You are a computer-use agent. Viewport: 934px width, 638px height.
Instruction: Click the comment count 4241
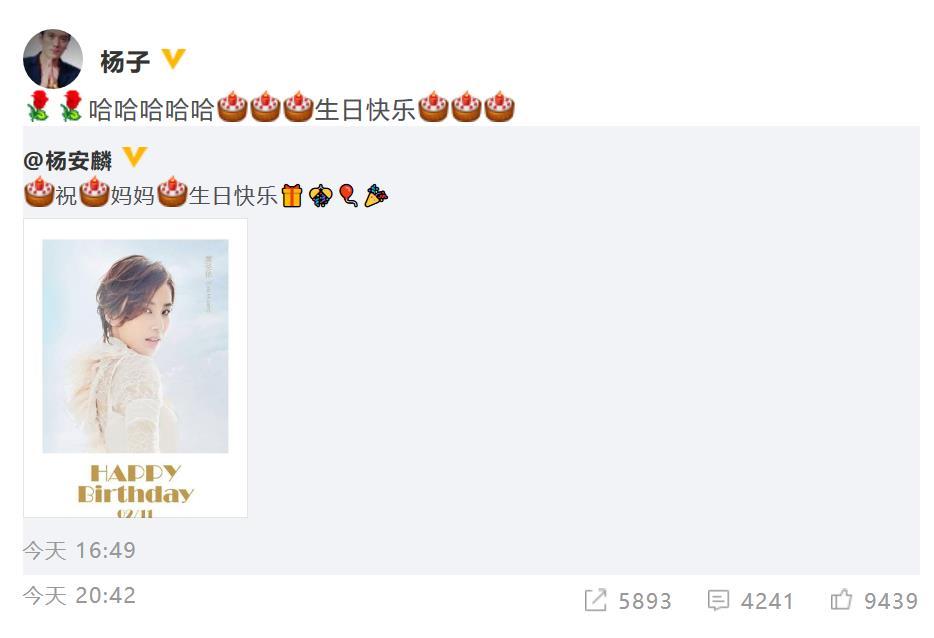click(x=767, y=601)
